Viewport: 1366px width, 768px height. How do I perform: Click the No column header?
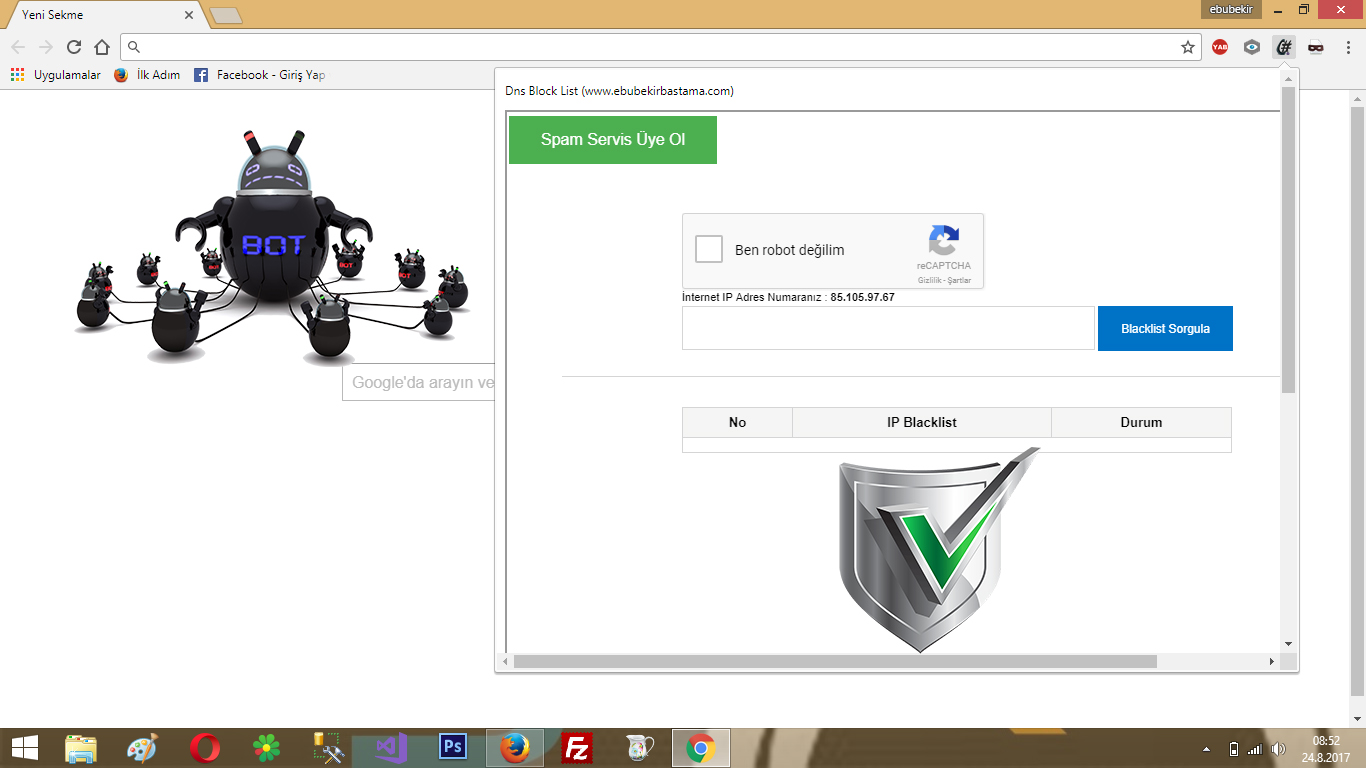737,422
